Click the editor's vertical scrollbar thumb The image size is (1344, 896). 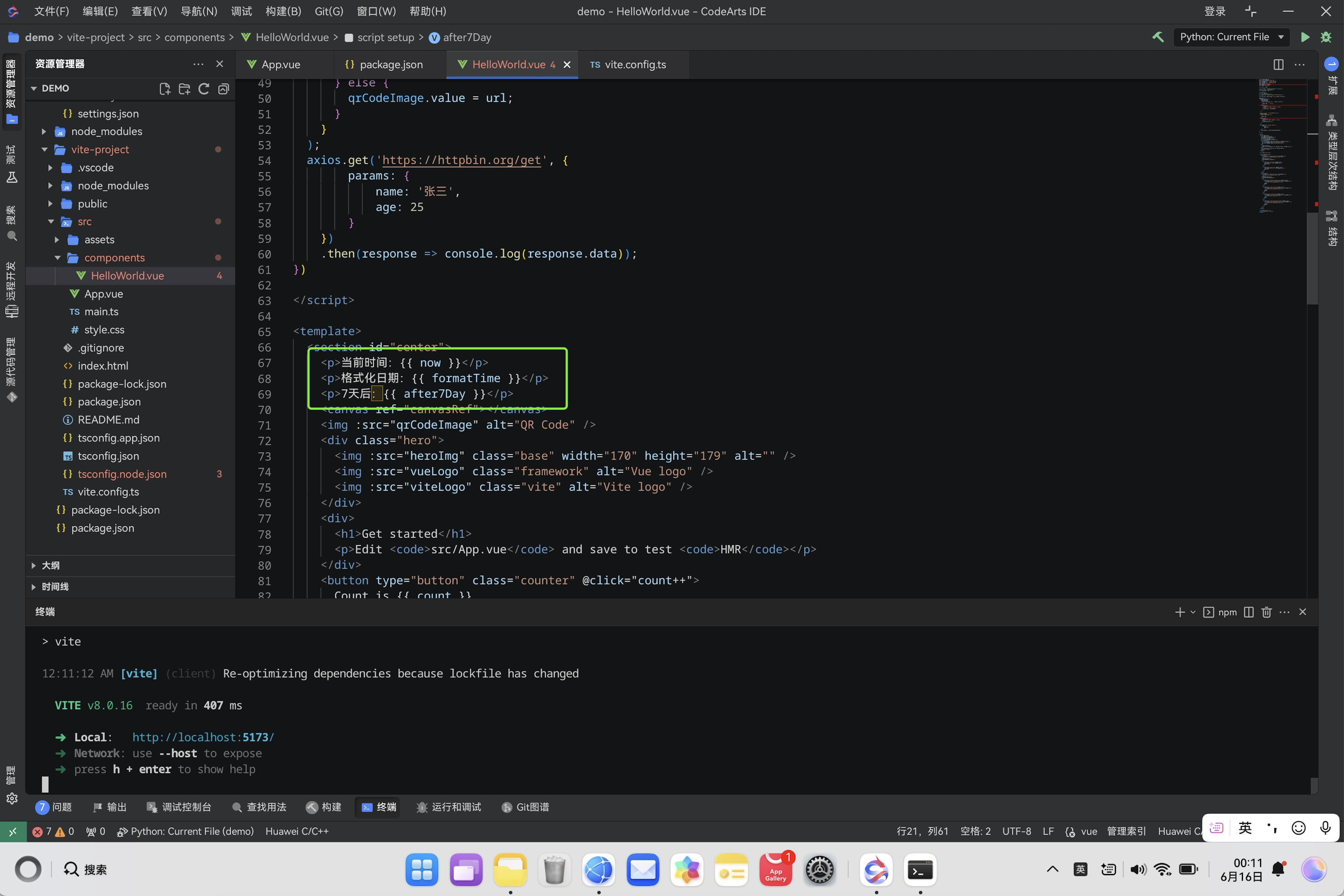point(1312,258)
